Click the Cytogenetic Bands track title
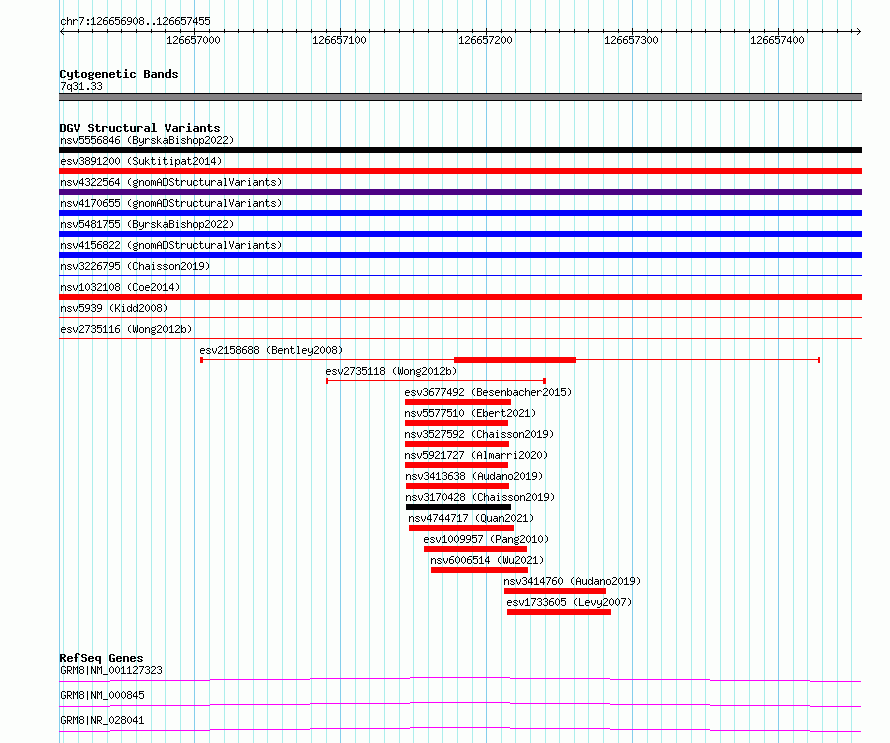Screen dimensions: 890x743 click(119, 74)
